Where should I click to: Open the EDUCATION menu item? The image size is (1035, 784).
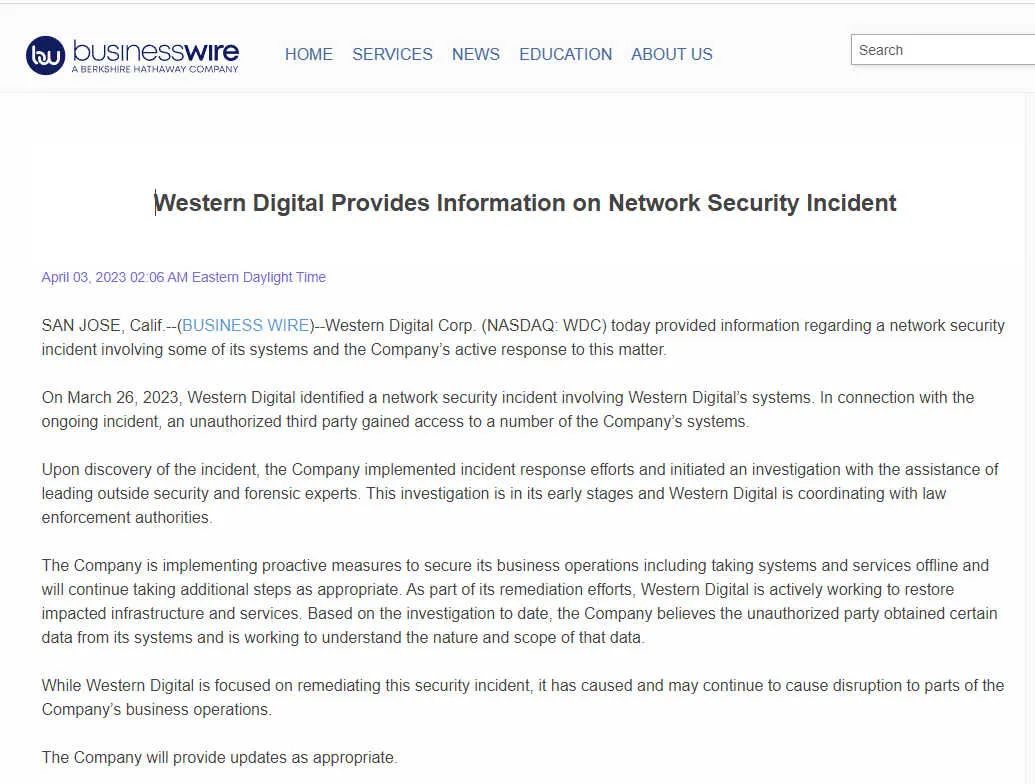click(x=565, y=54)
